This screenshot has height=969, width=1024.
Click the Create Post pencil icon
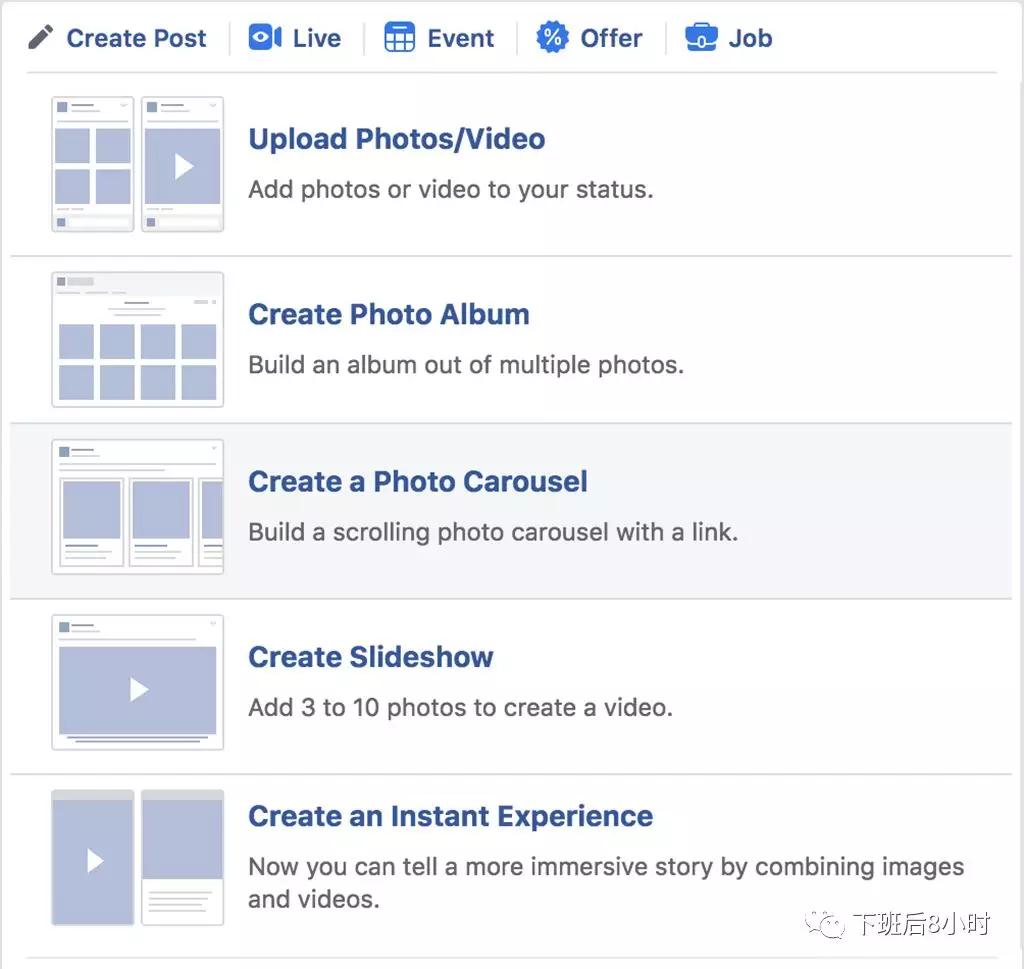coord(40,38)
